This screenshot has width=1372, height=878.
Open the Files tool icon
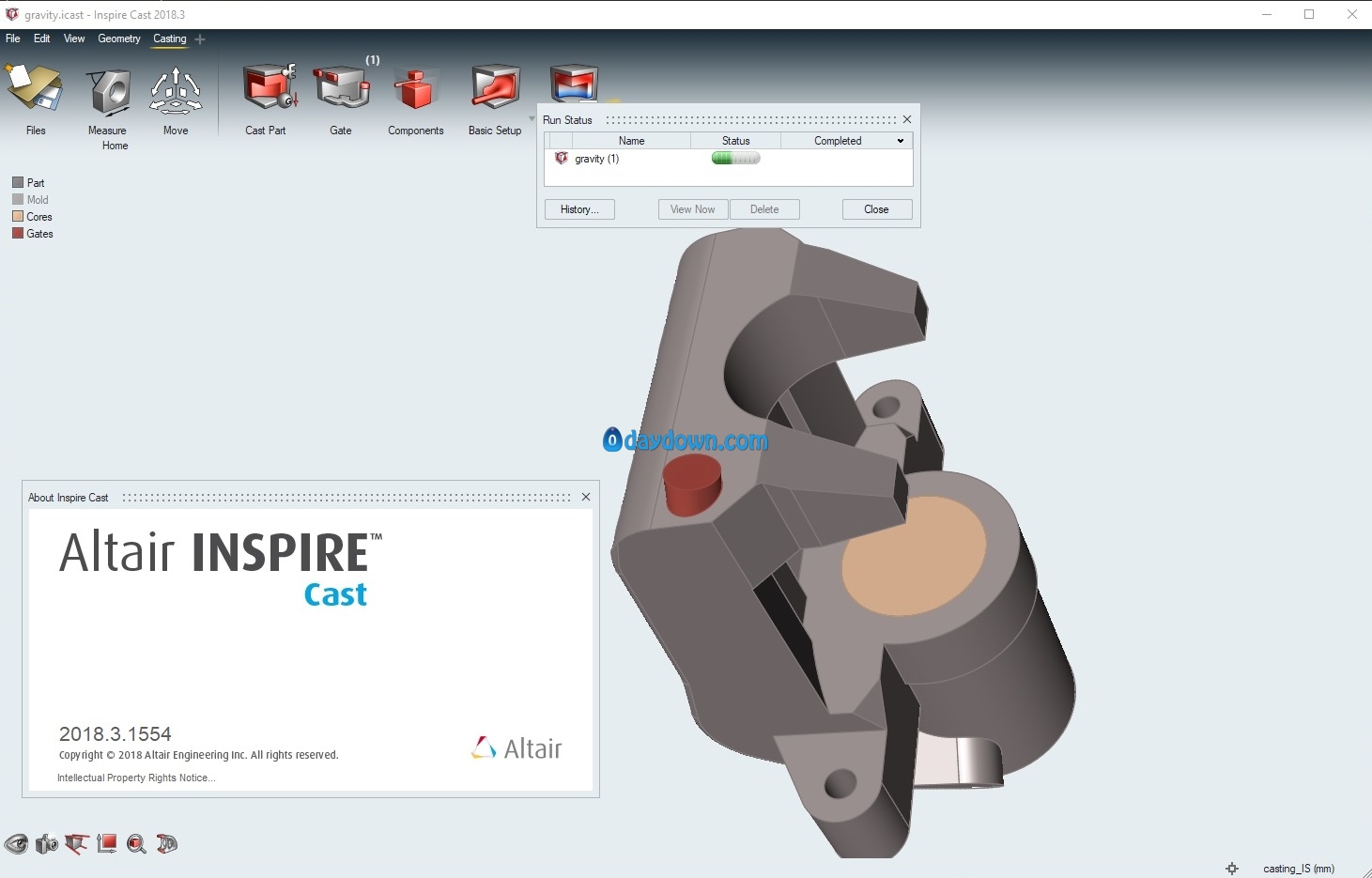35,90
